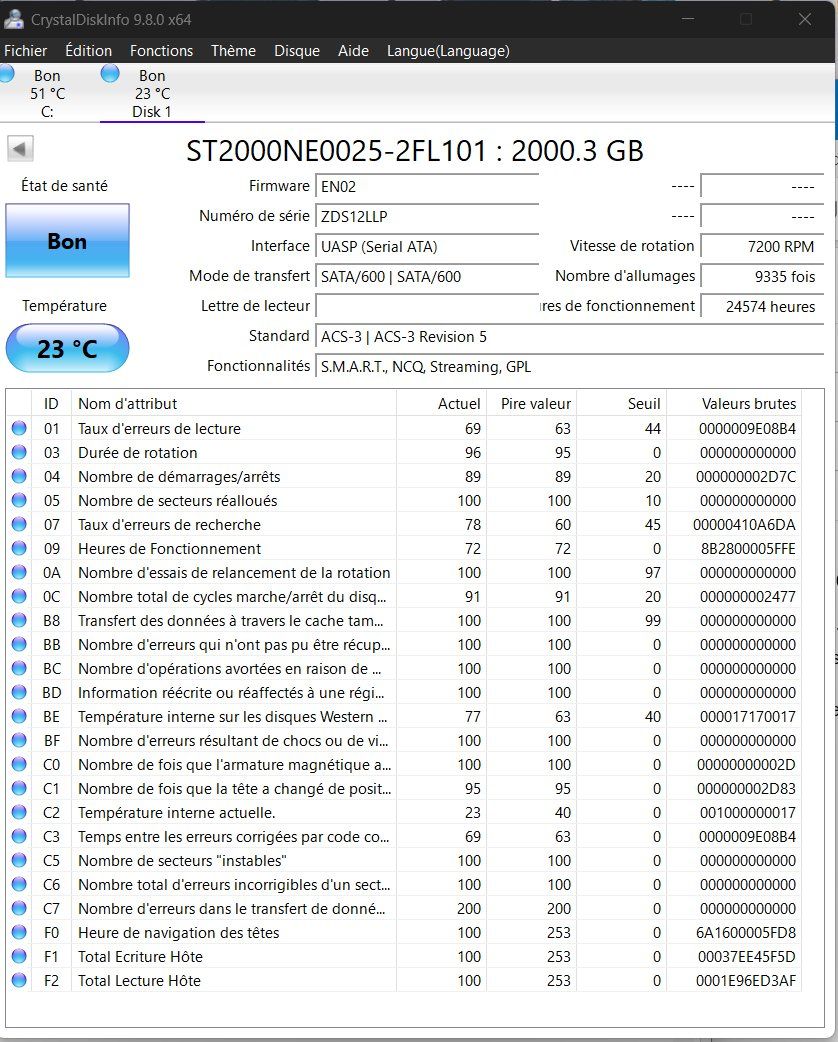Screen dimensions: 838x1042
Task: Select row Total Lecture Hôte
Action: [403, 980]
